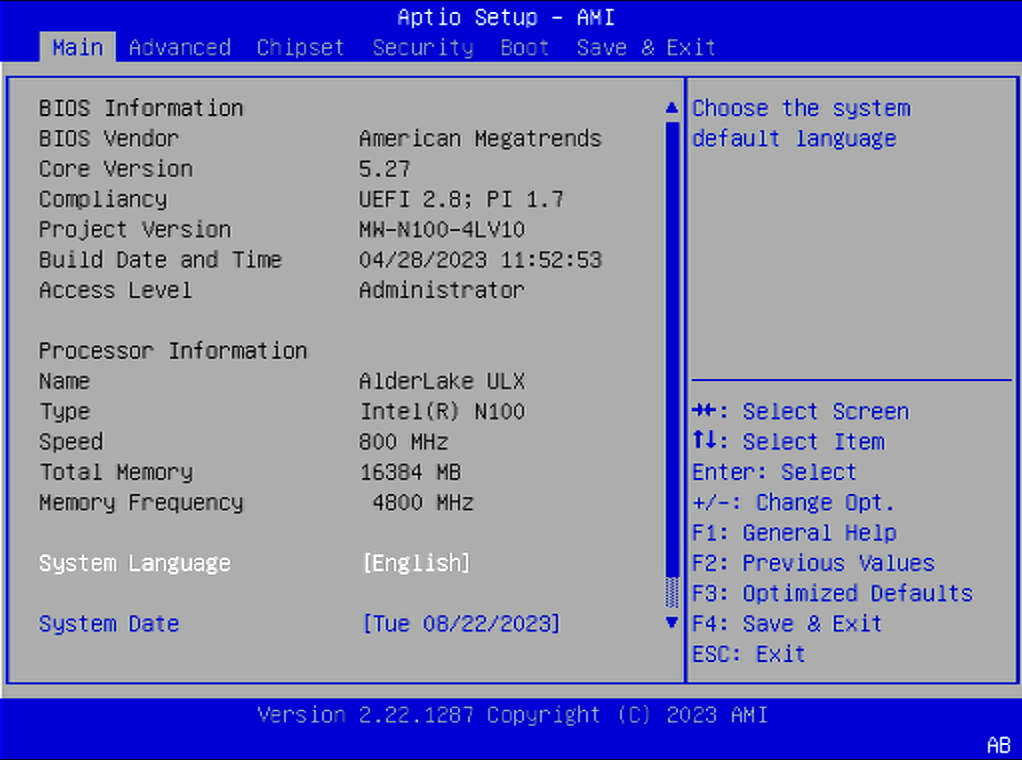Click the Compliancy label
Screen dimensions: 1022x760
click(x=103, y=199)
